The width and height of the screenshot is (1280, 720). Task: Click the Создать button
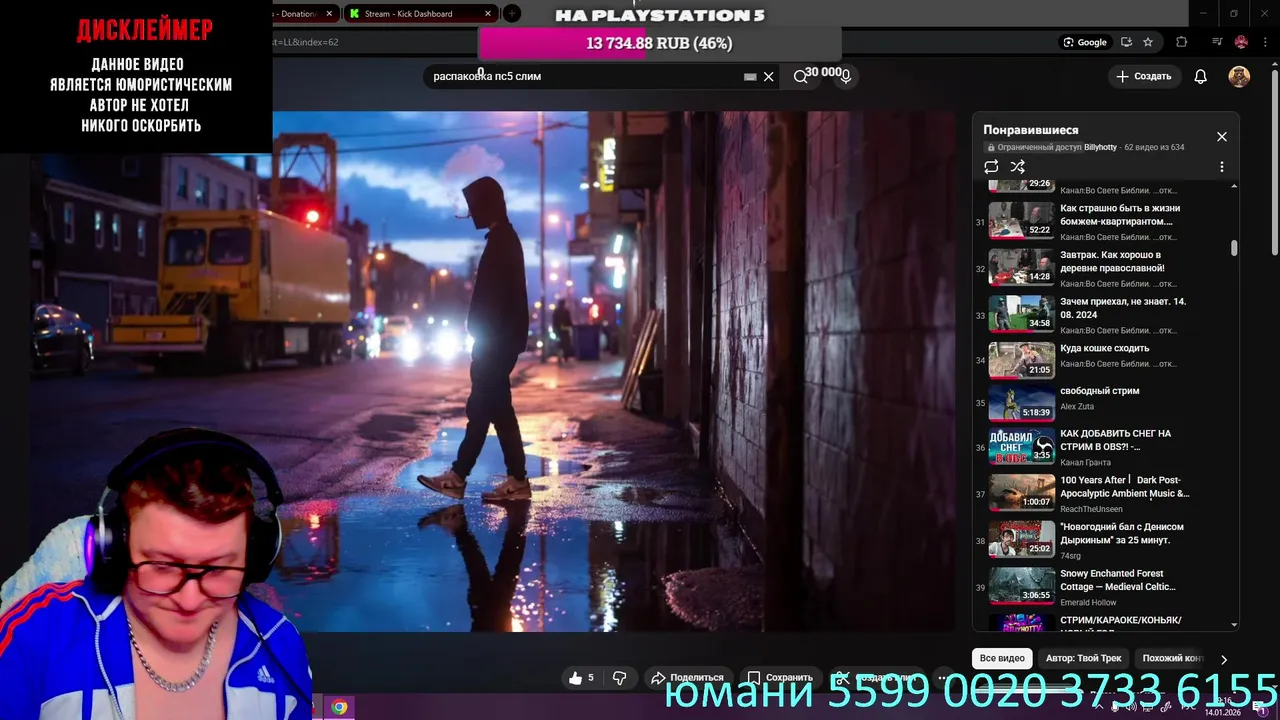tap(1143, 76)
